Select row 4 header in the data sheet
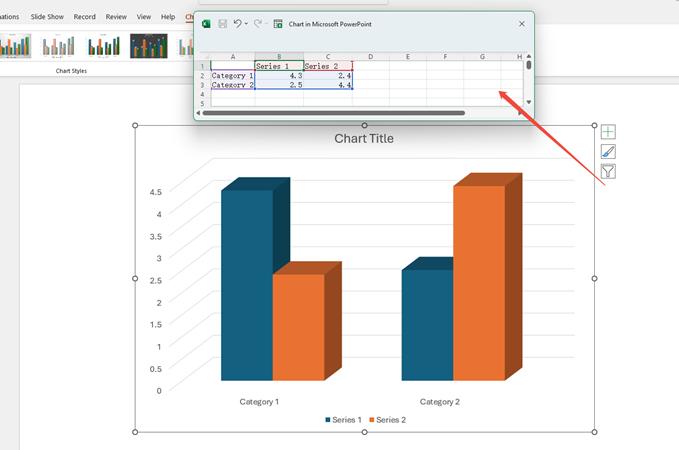The image size is (679, 450). tap(202, 94)
